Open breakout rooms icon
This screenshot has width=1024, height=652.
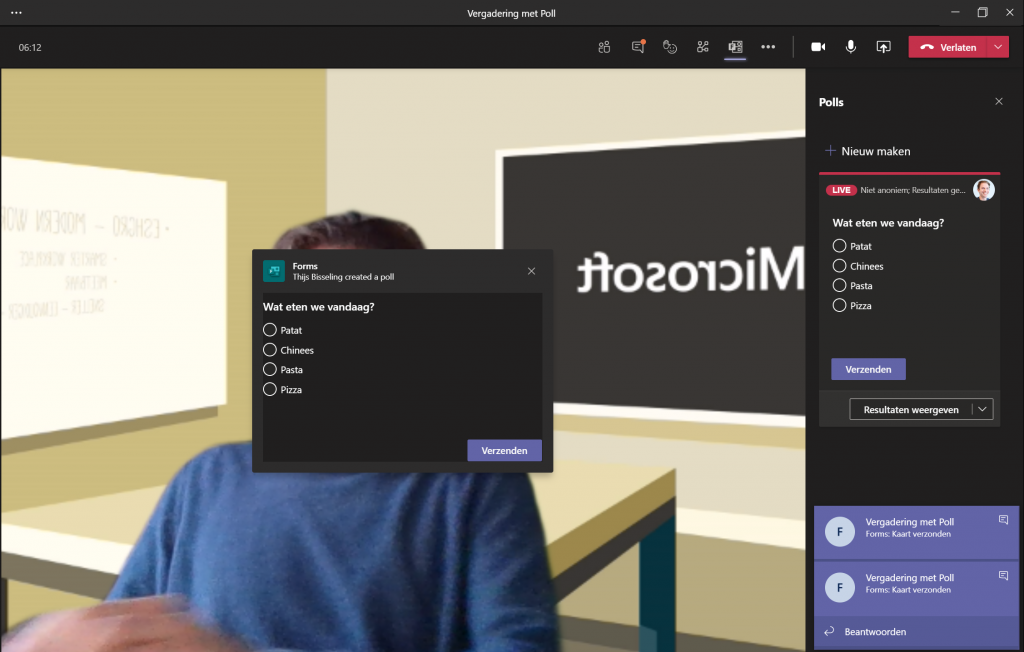point(703,47)
